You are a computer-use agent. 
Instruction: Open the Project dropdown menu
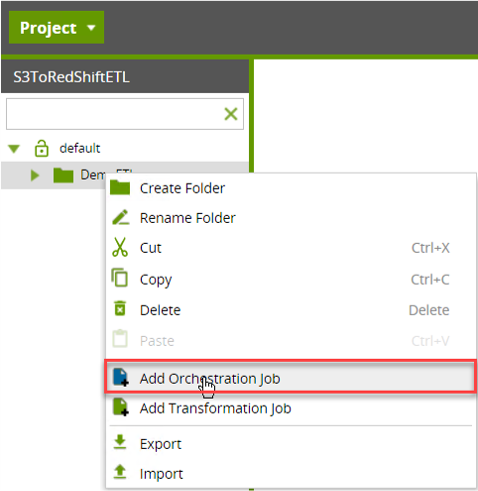56,27
